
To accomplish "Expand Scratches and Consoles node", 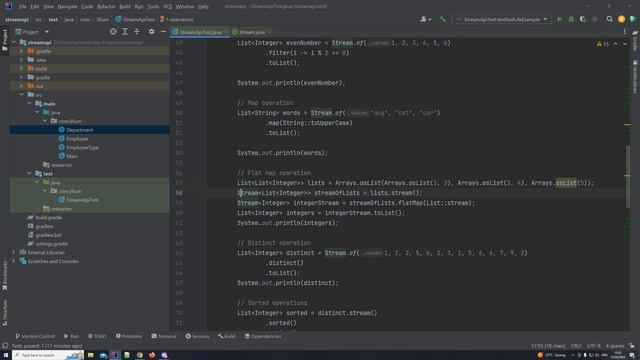I will point(14,261).
